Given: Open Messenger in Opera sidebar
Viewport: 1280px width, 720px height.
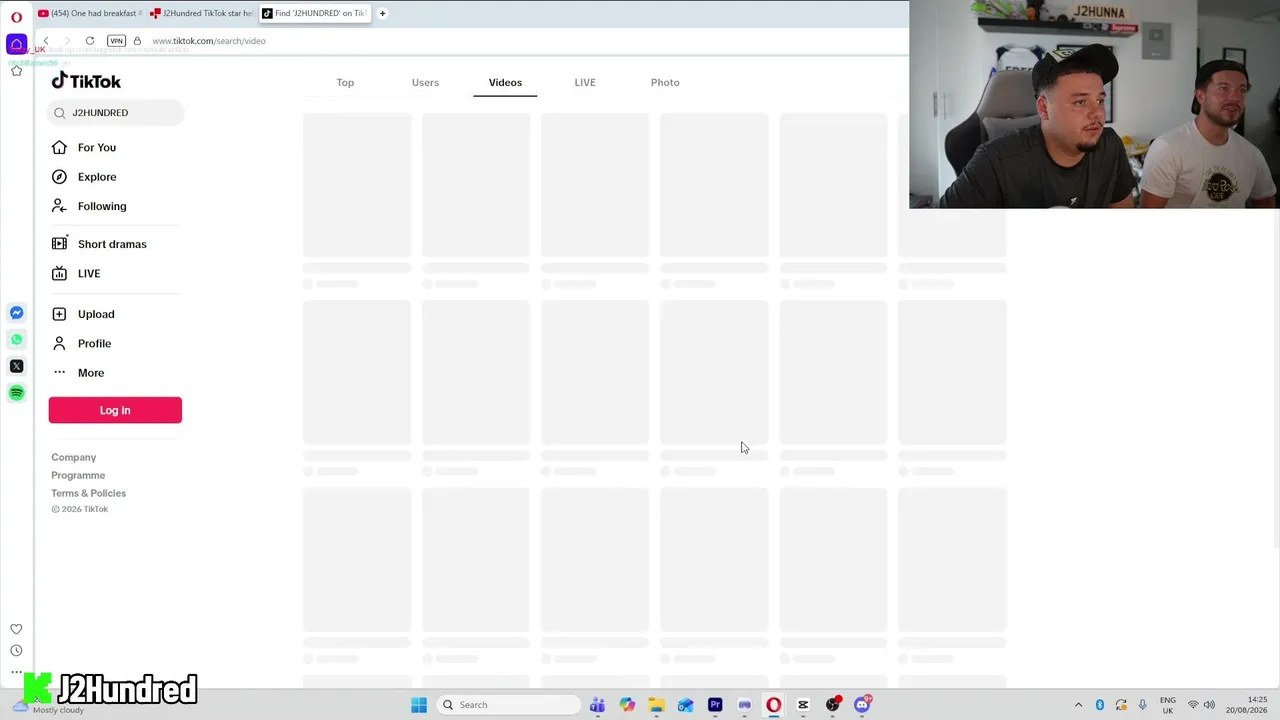Looking at the screenshot, I should pyautogui.click(x=16, y=313).
